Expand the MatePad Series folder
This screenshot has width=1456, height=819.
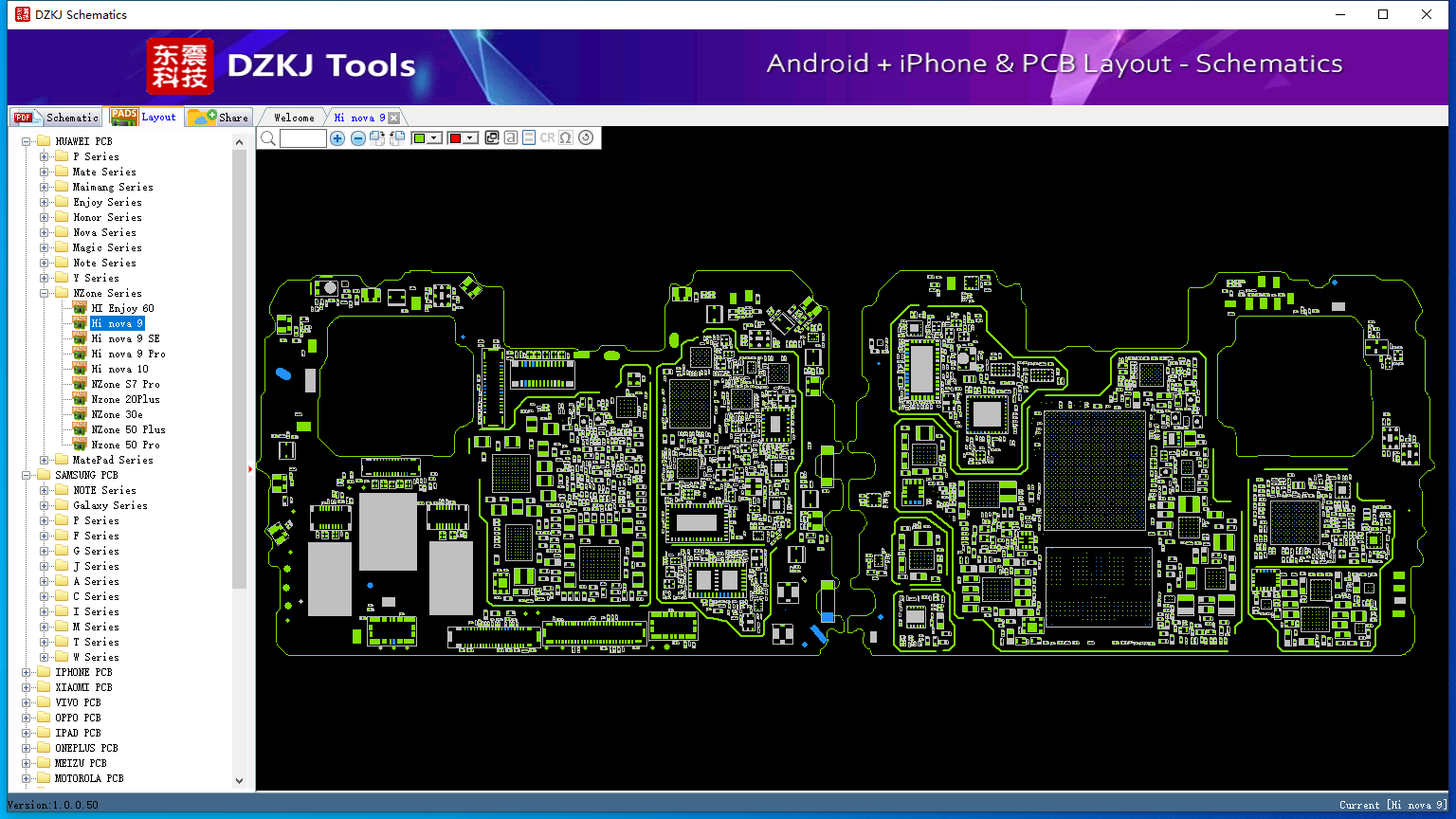click(45, 460)
